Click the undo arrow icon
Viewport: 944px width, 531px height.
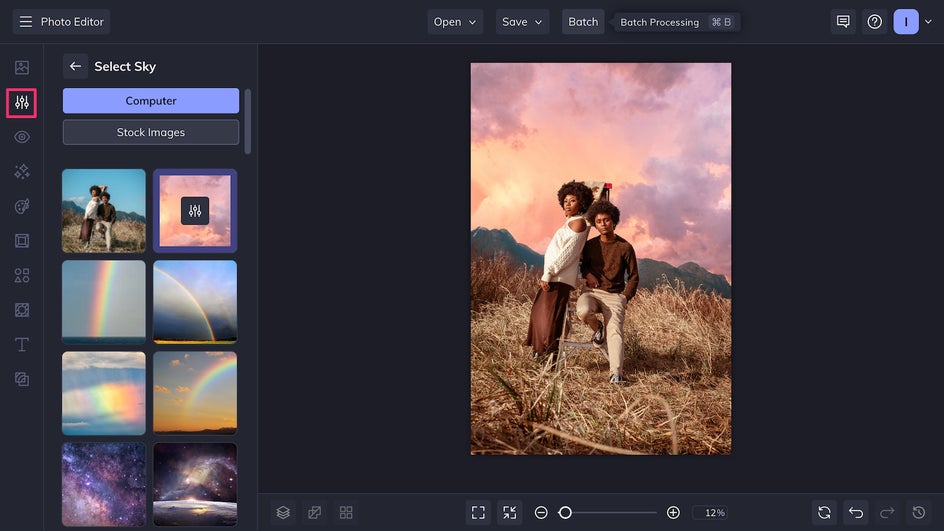pyautogui.click(x=856, y=512)
